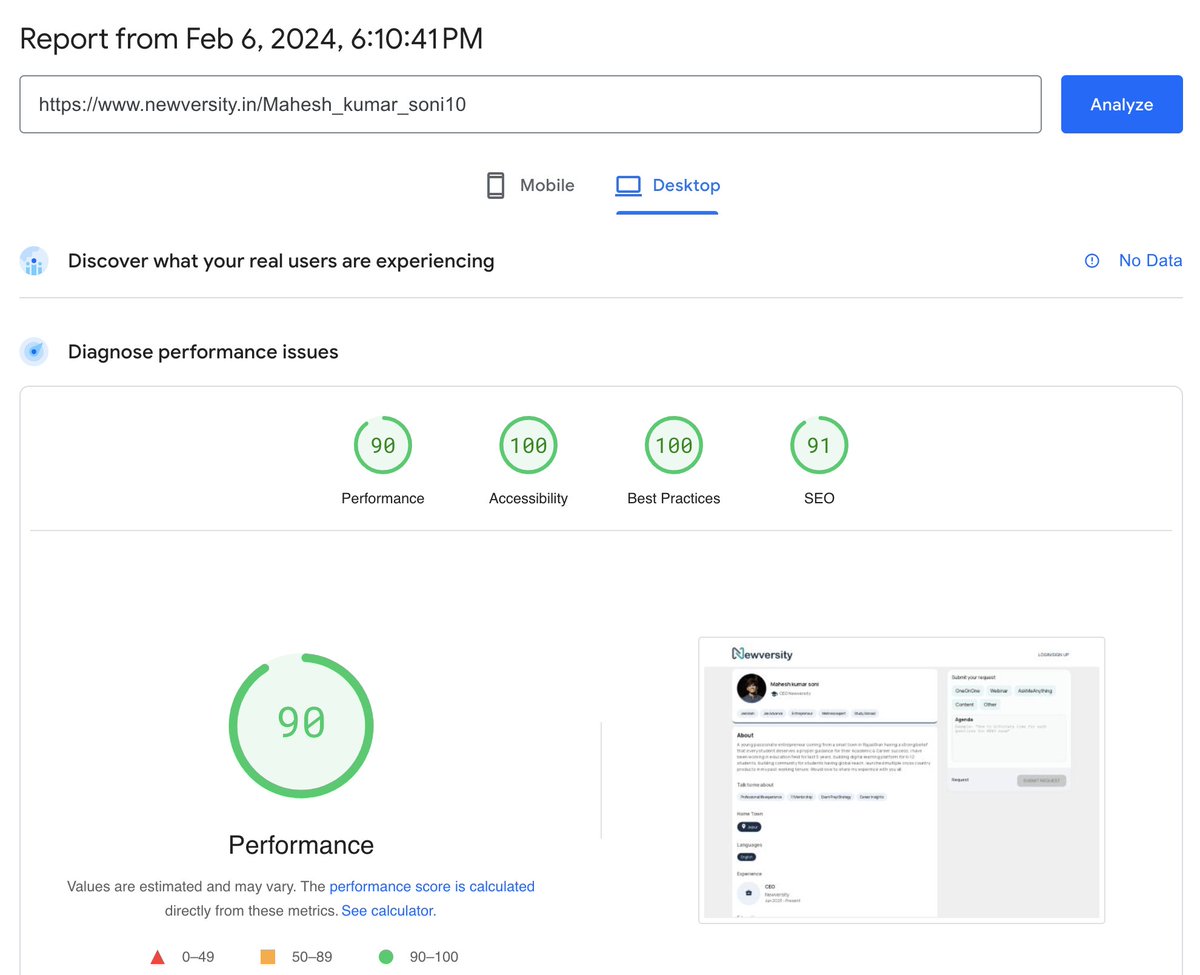Open the 'See calculator' link

388,911
